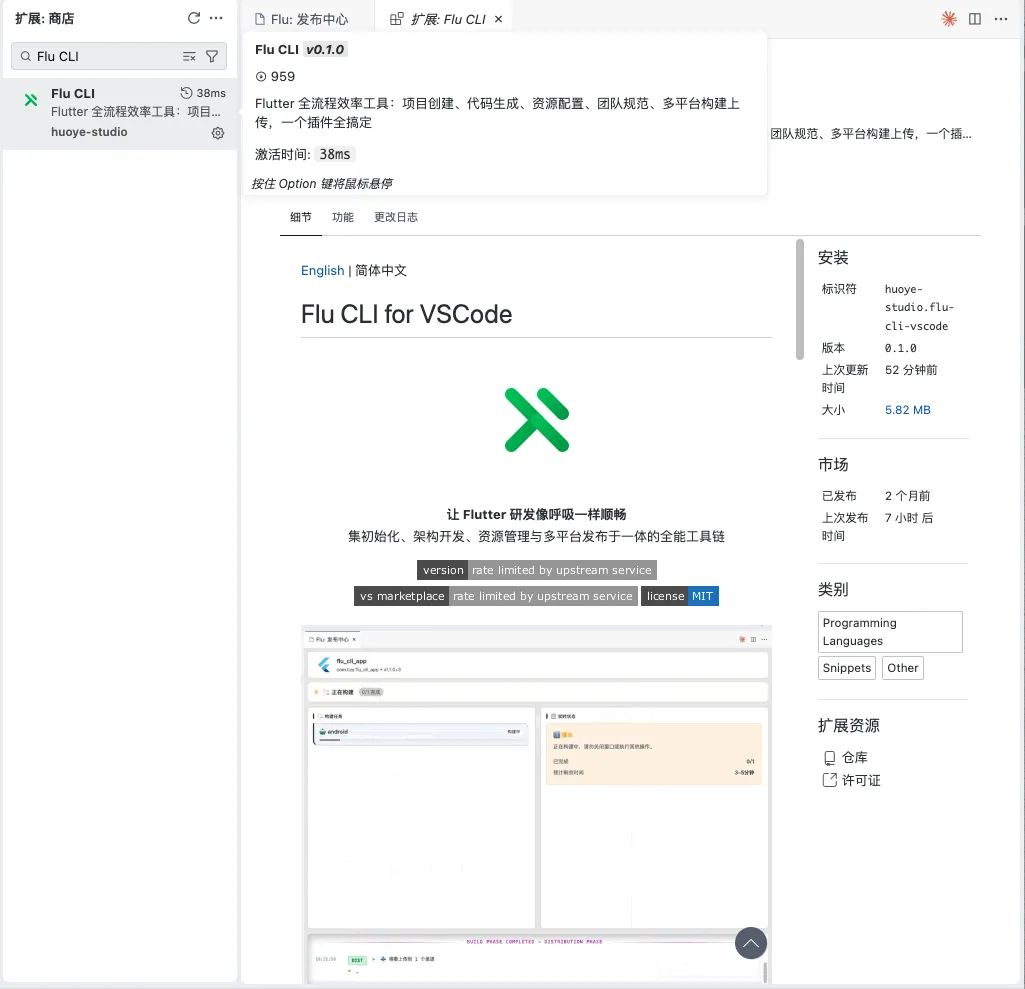Click the scroll-to-top round button
The image size is (1025, 989).
(x=750, y=943)
